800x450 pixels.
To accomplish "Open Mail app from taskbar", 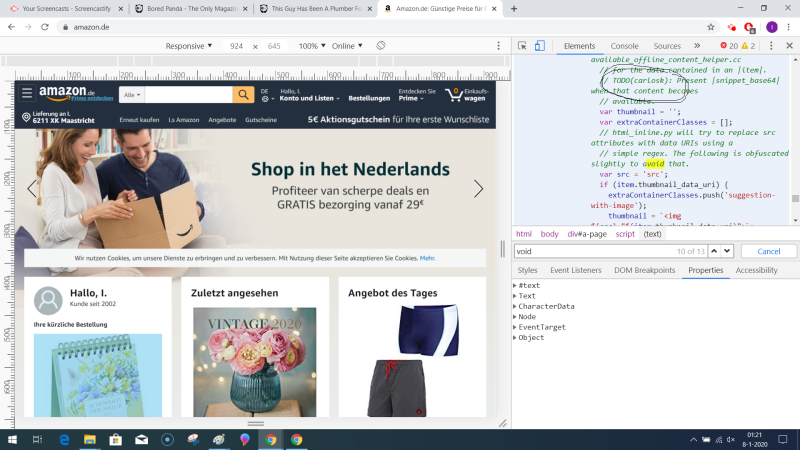I will pyautogui.click(x=142, y=439).
